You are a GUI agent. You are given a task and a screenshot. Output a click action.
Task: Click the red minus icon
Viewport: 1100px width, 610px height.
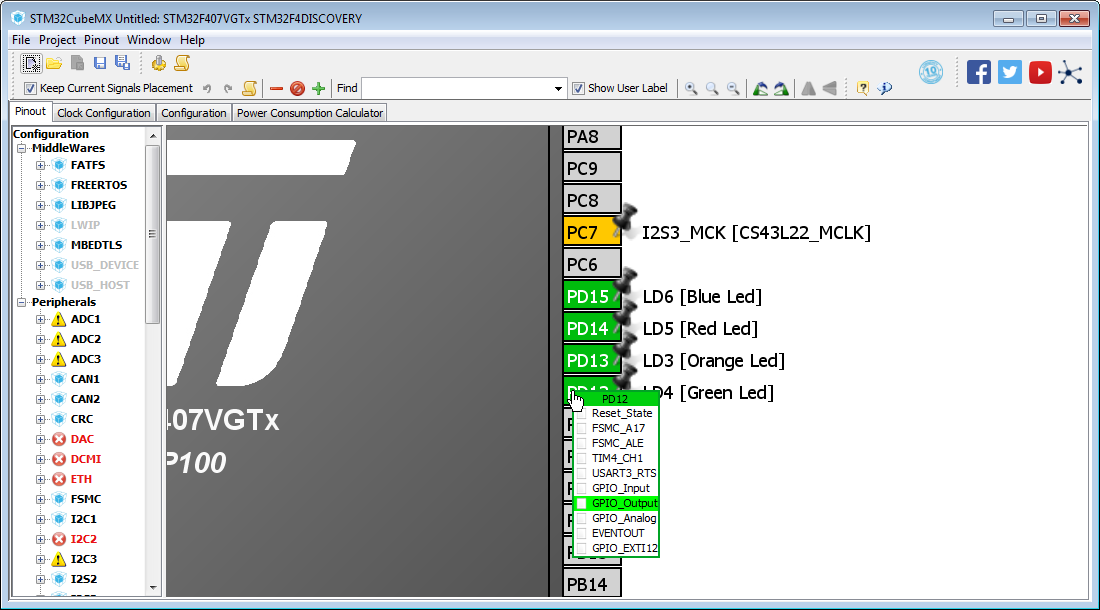point(276,88)
